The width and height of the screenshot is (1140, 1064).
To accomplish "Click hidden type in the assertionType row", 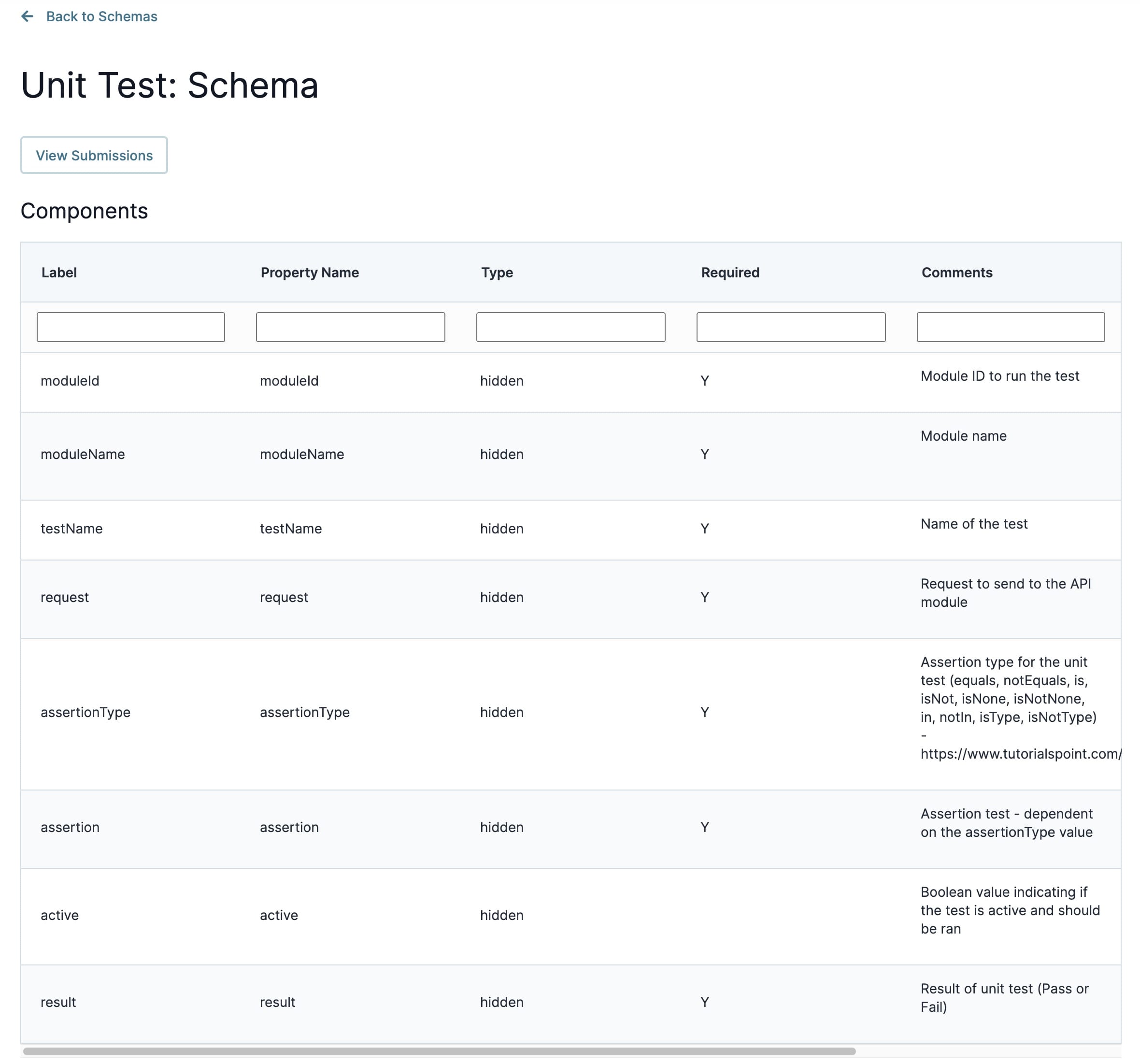I will click(x=502, y=713).
